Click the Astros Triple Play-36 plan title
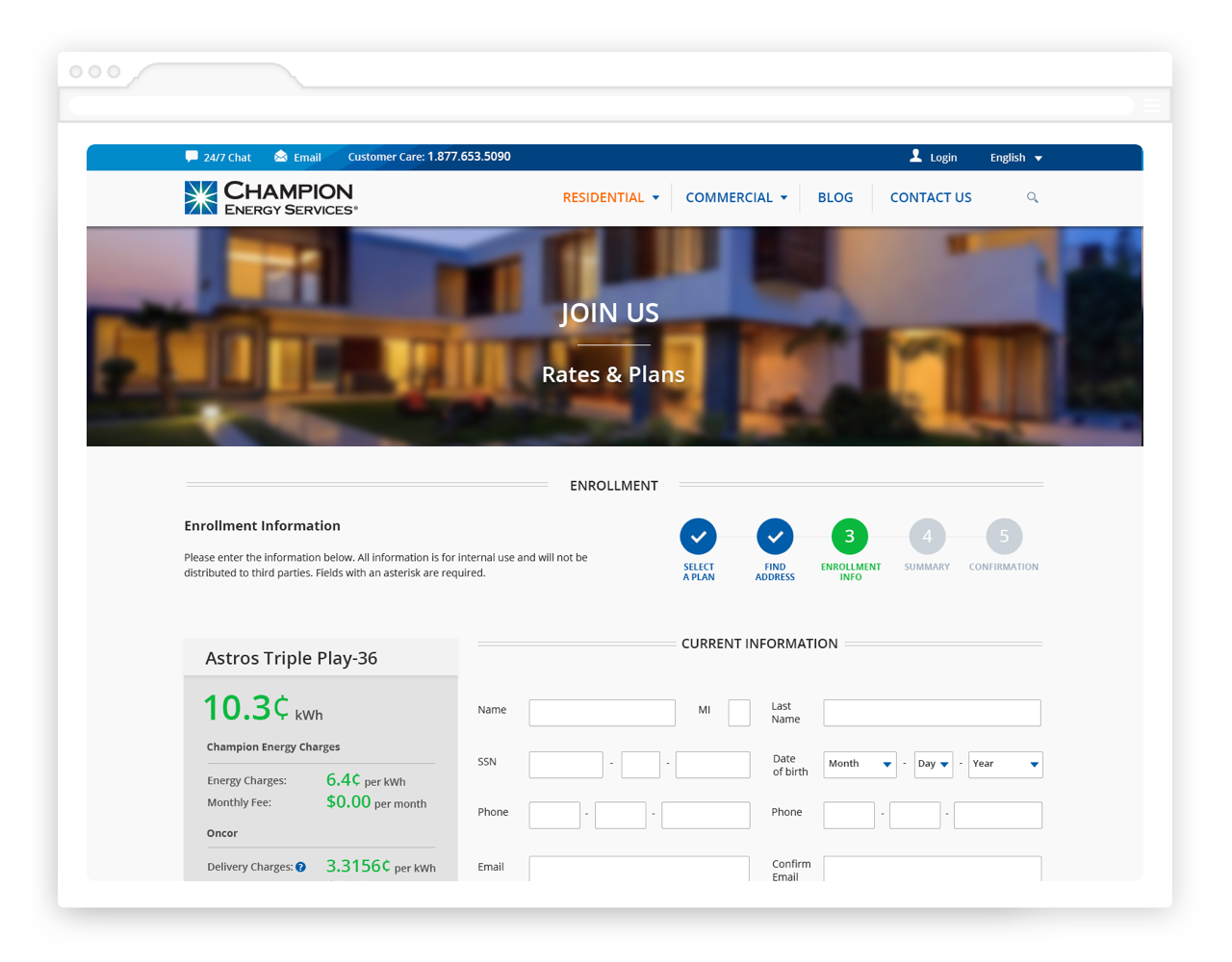The width and height of the screenshot is (1232, 962). point(291,658)
